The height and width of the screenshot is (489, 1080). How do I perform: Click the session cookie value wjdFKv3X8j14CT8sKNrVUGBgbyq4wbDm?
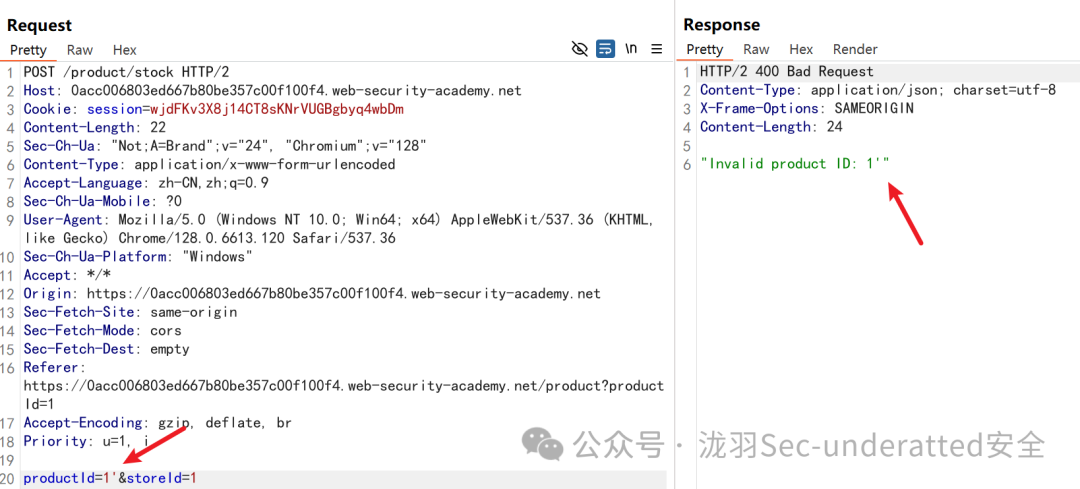tap(276, 109)
